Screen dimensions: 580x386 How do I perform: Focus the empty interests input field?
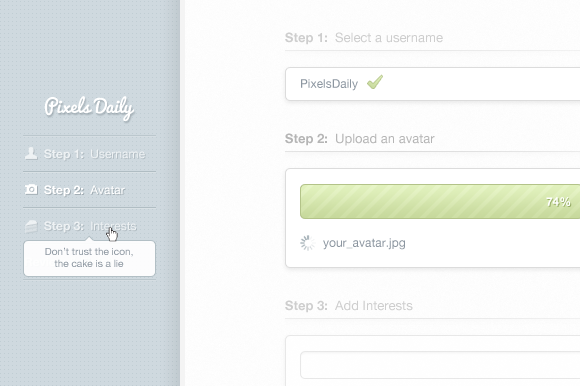coord(440,365)
